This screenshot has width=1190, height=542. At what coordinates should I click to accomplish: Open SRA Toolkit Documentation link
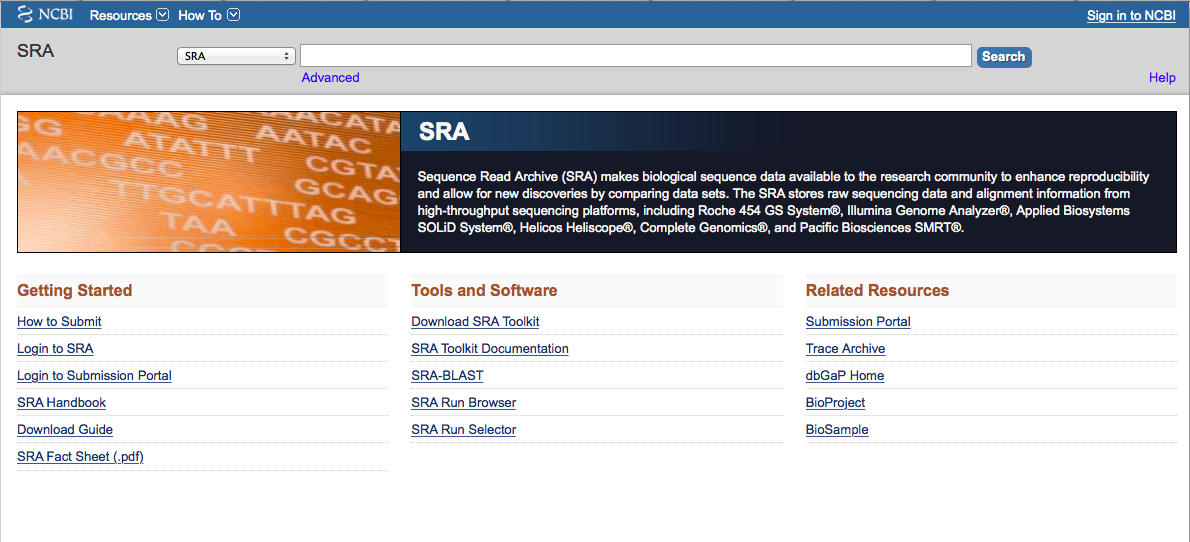point(490,348)
